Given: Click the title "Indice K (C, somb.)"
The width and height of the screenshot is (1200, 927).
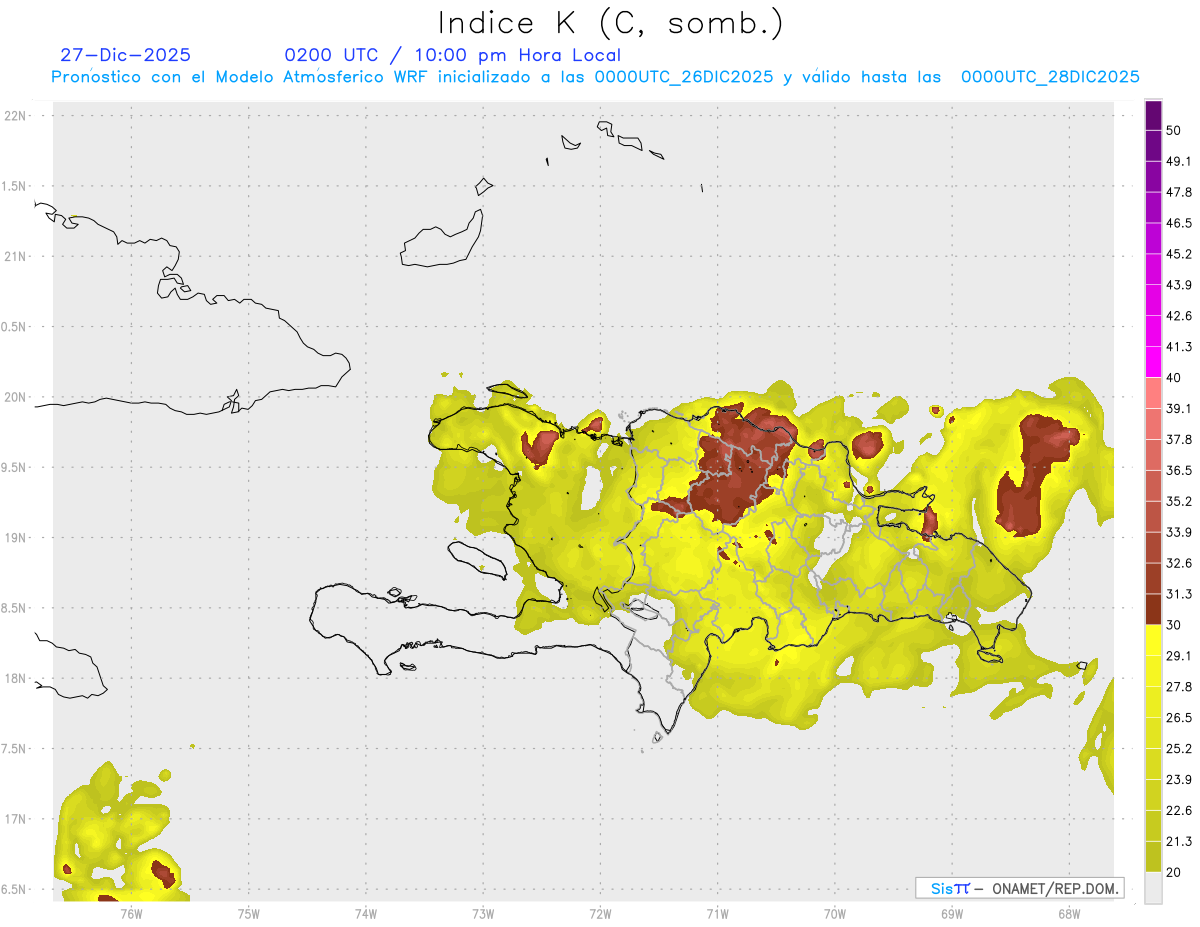Looking at the screenshot, I should (610, 24).
